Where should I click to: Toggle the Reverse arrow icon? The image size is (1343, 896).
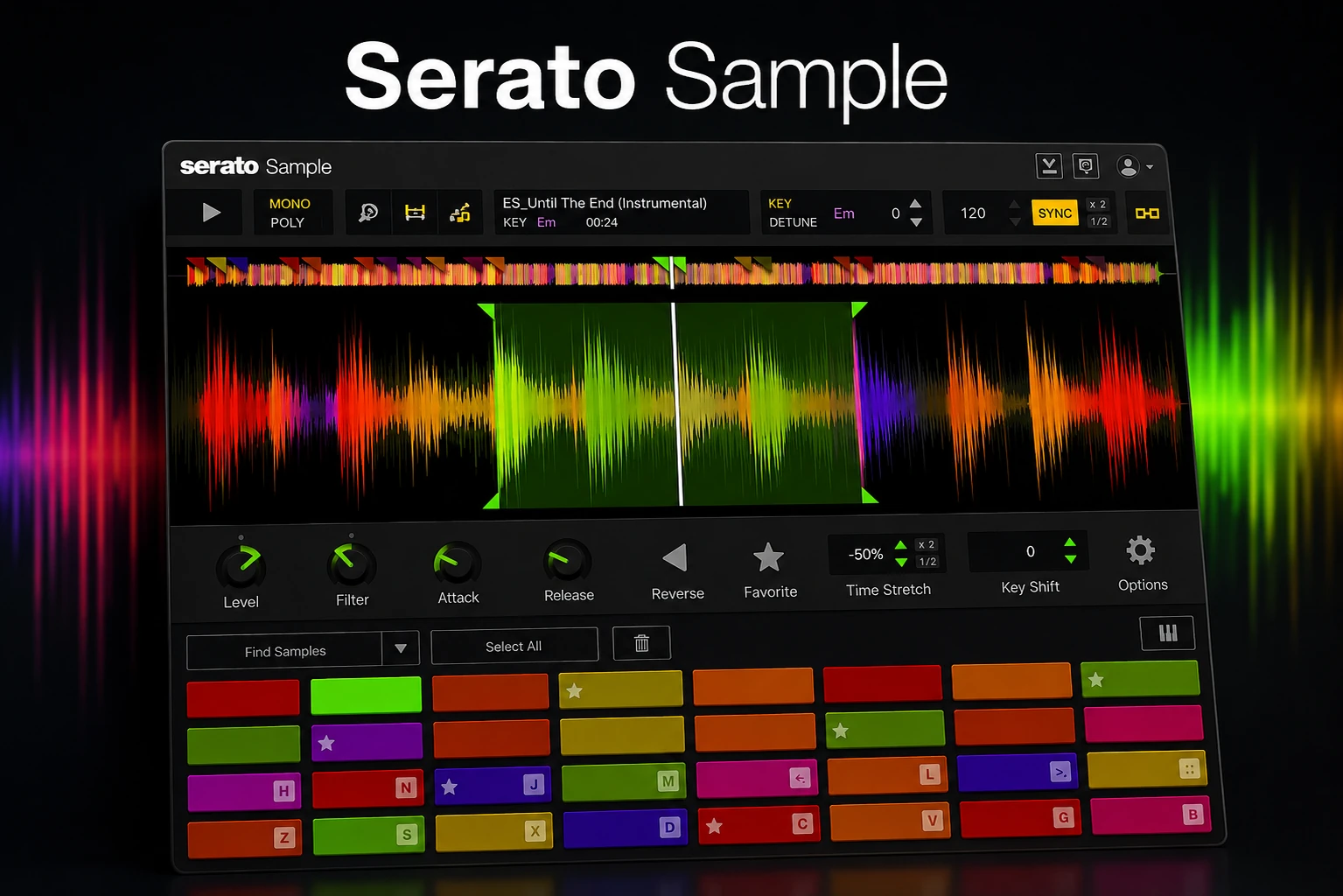(x=675, y=557)
